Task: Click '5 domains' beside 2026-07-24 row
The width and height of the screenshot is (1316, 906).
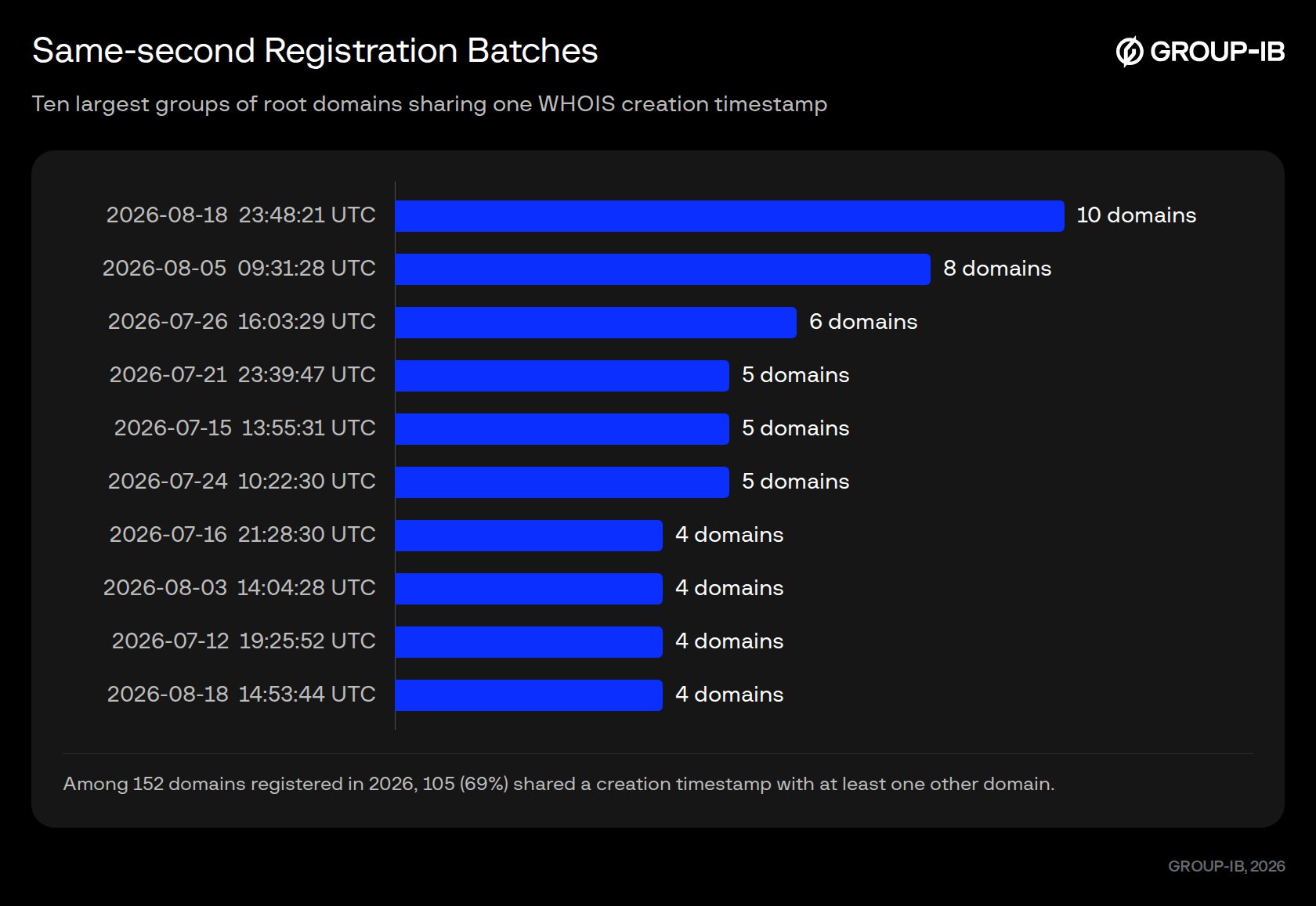Action: tap(796, 482)
